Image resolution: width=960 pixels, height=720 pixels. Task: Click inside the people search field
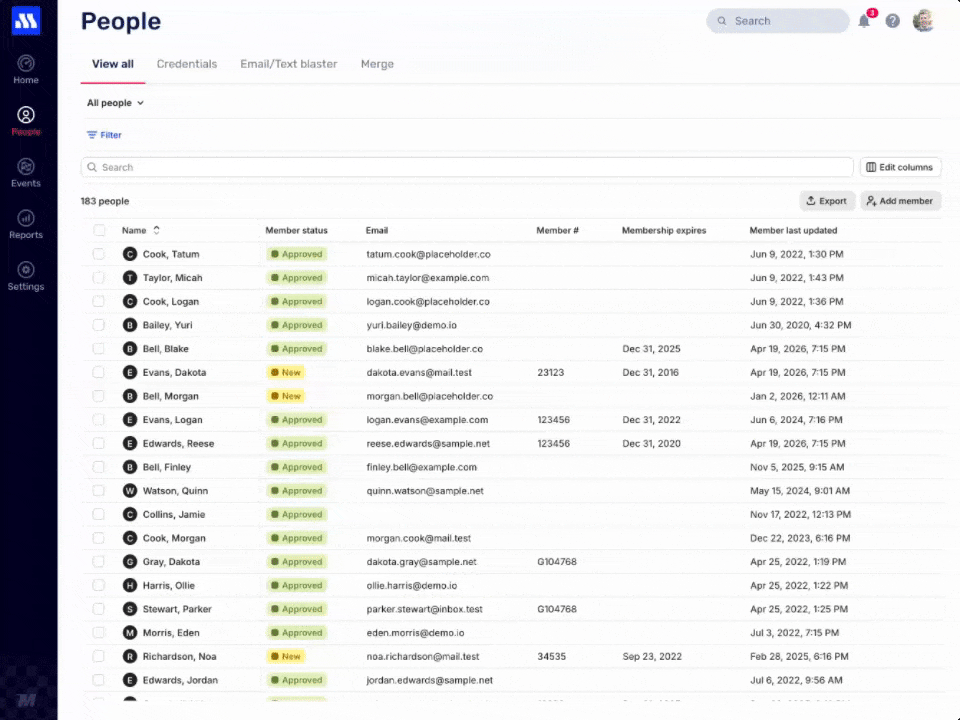coord(400,167)
